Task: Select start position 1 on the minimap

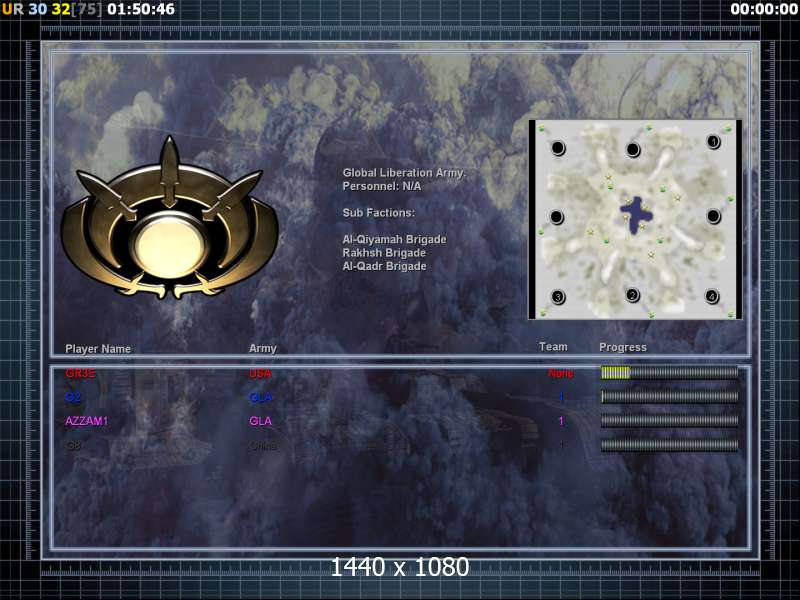Action: [x=713, y=142]
